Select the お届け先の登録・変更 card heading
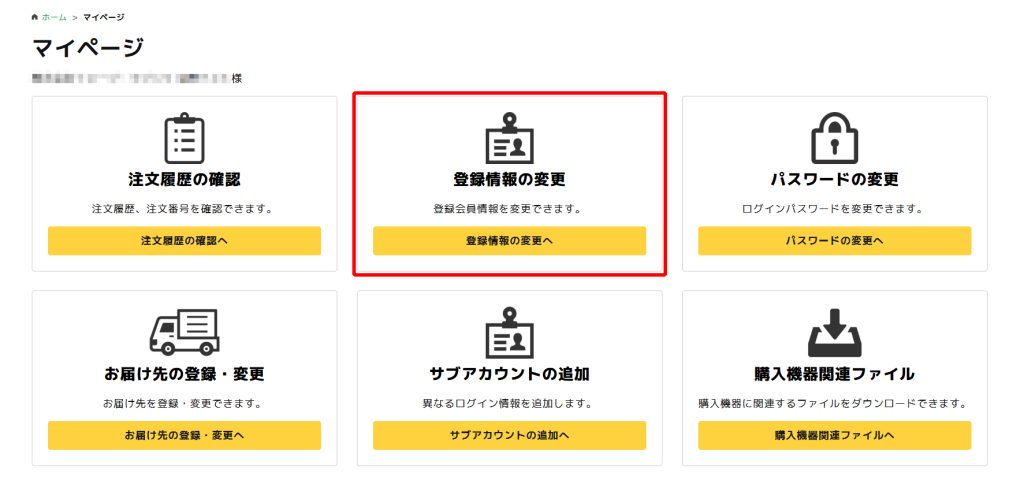The height and width of the screenshot is (484, 1024). pos(184,374)
